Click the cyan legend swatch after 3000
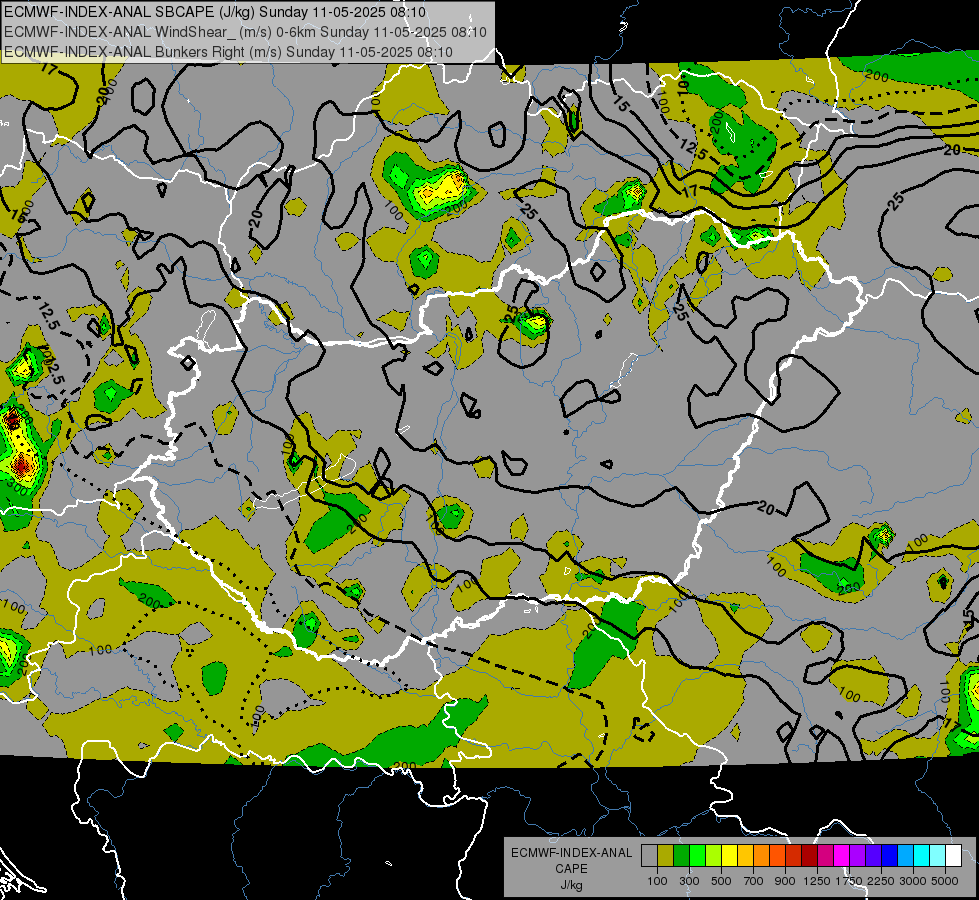The height and width of the screenshot is (900, 979). pyautogui.click(x=922, y=856)
